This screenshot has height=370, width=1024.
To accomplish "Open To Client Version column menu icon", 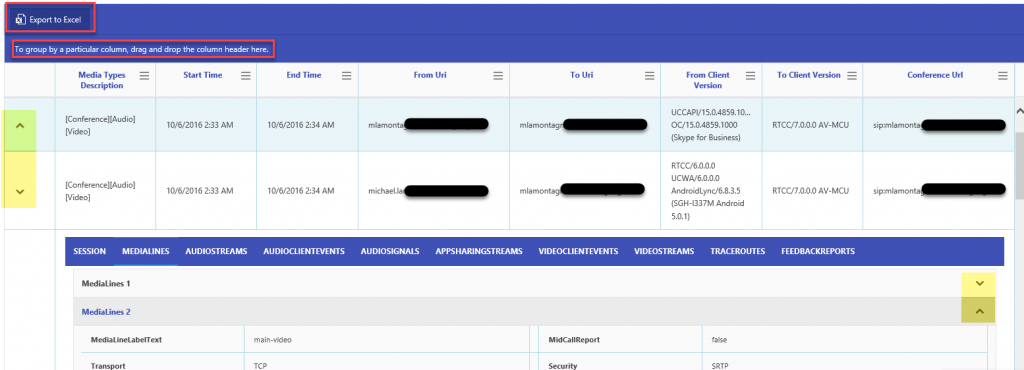I will tap(852, 76).
